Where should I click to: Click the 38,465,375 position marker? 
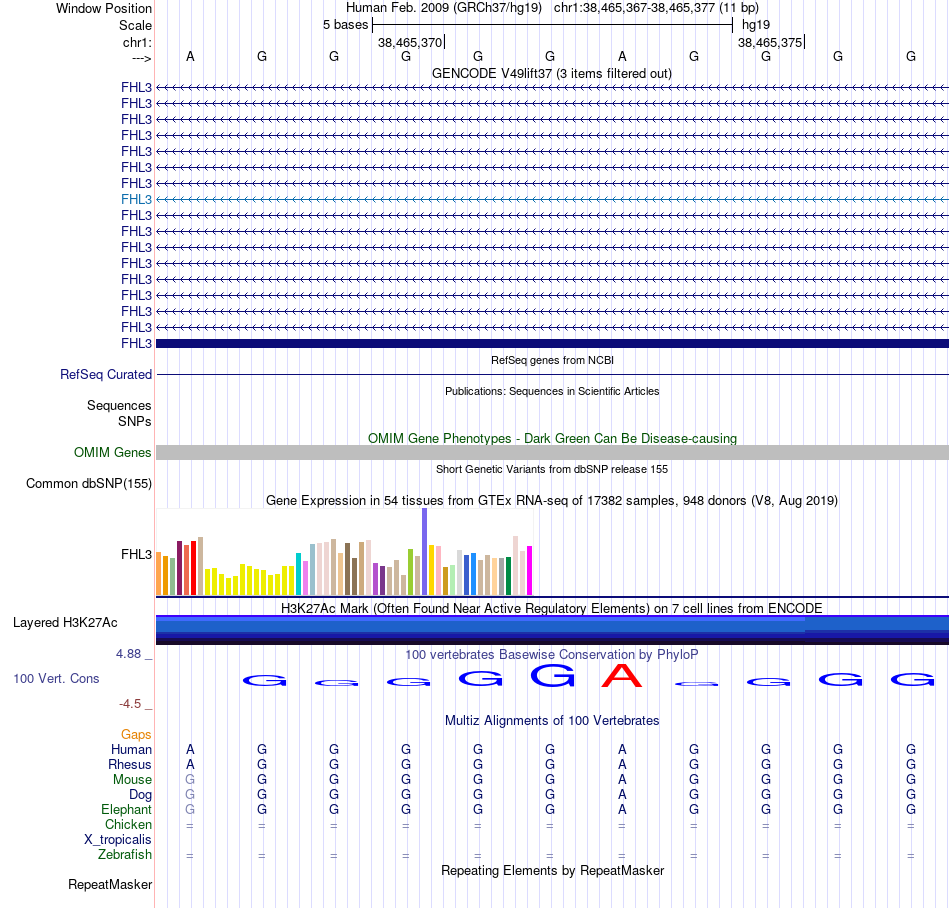(770, 42)
